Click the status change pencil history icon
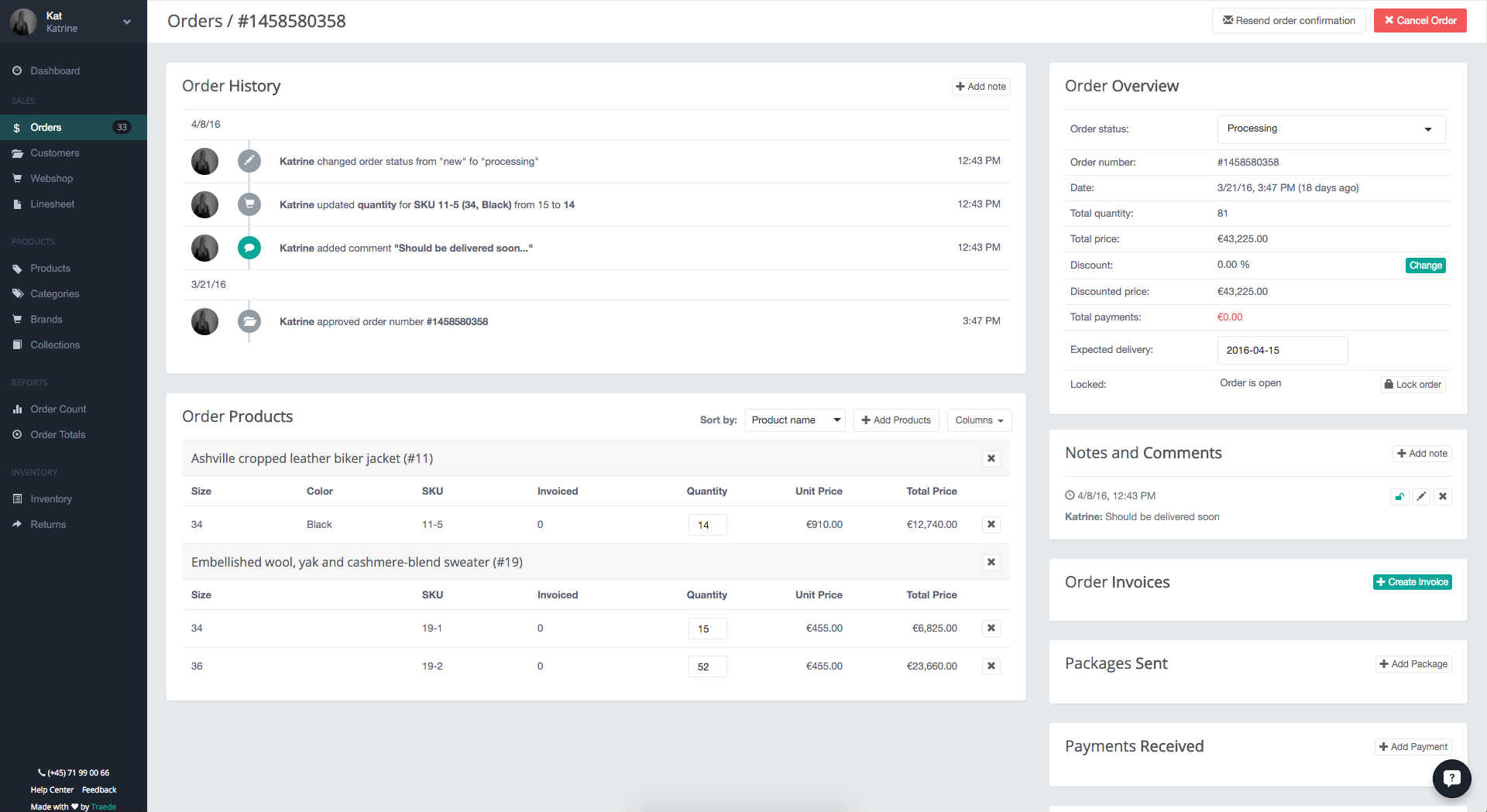Screen dimensions: 1487x812 pos(249,162)
